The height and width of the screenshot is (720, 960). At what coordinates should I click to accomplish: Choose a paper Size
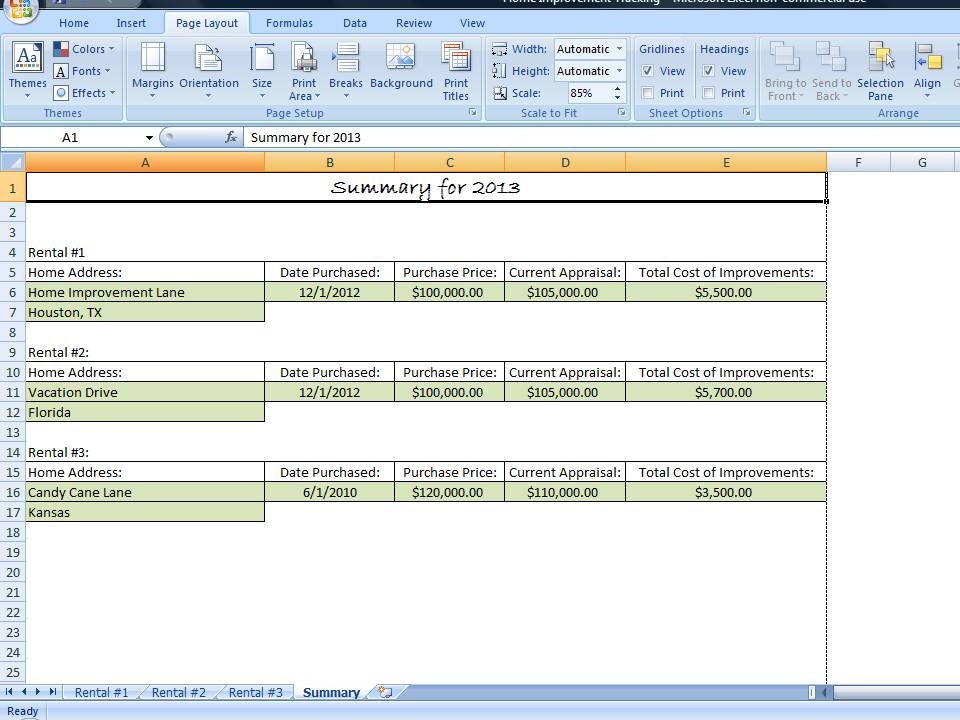coord(262,70)
